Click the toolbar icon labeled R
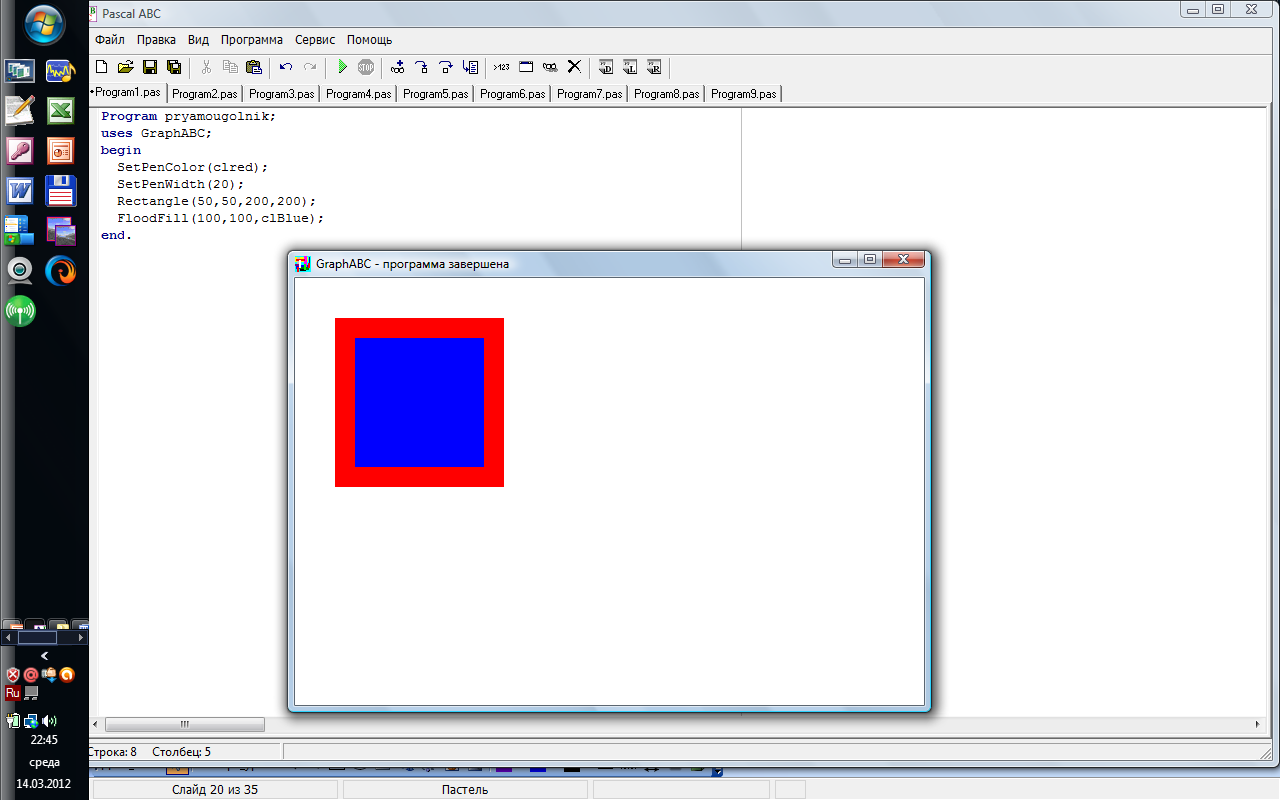The image size is (1280, 800). pos(654,67)
